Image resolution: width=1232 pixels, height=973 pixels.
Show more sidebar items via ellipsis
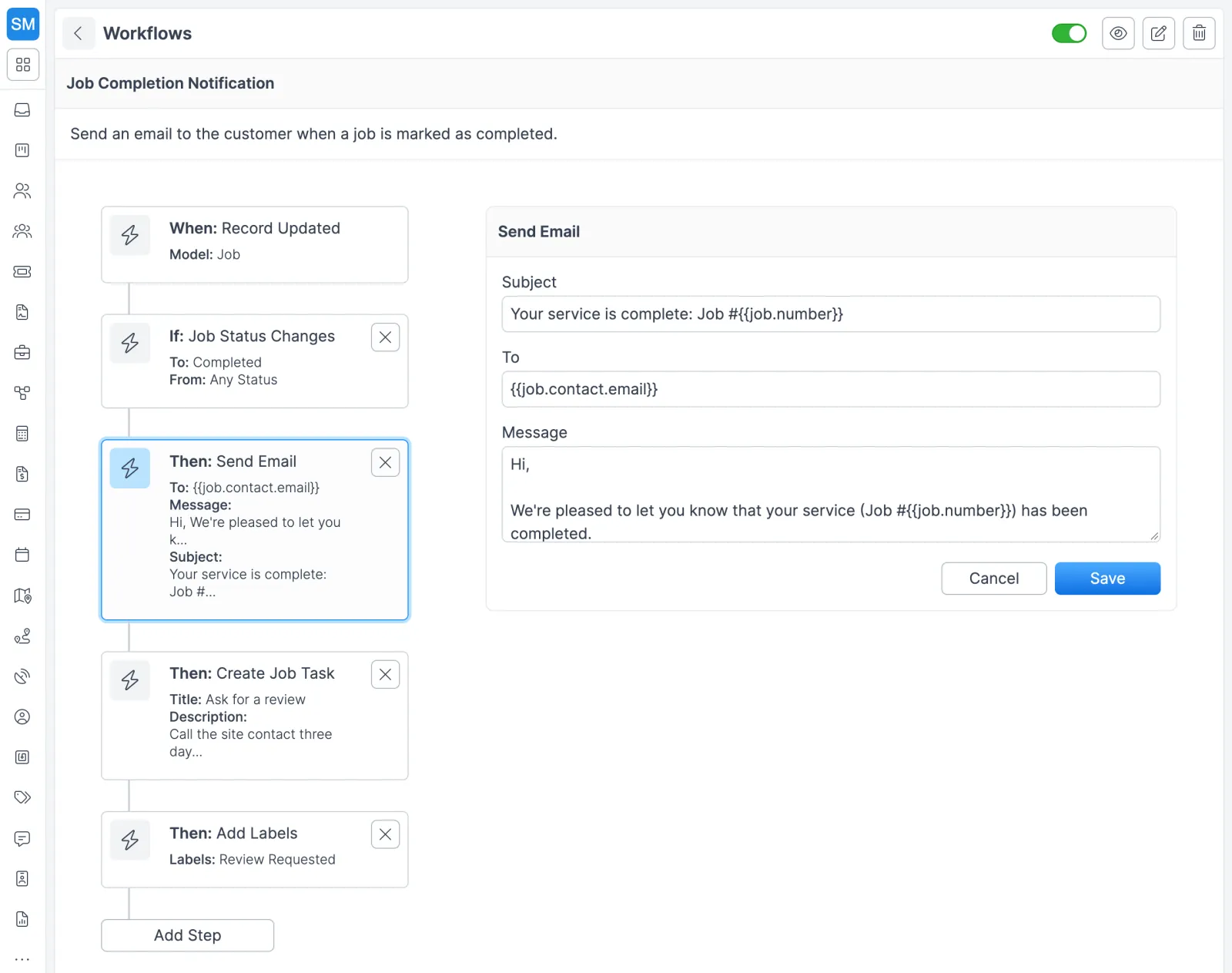22,959
